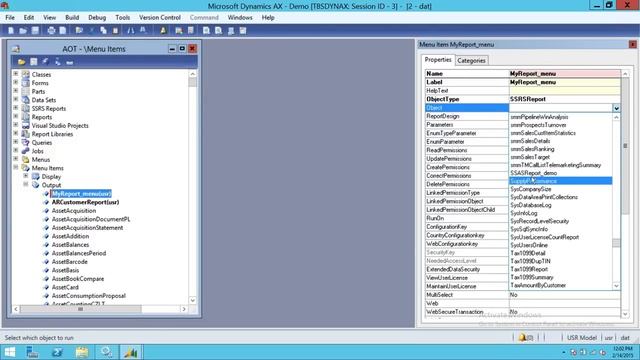Screen dimensions: 640x360
Task: Expand the SSRS Reports node
Action: point(16,108)
